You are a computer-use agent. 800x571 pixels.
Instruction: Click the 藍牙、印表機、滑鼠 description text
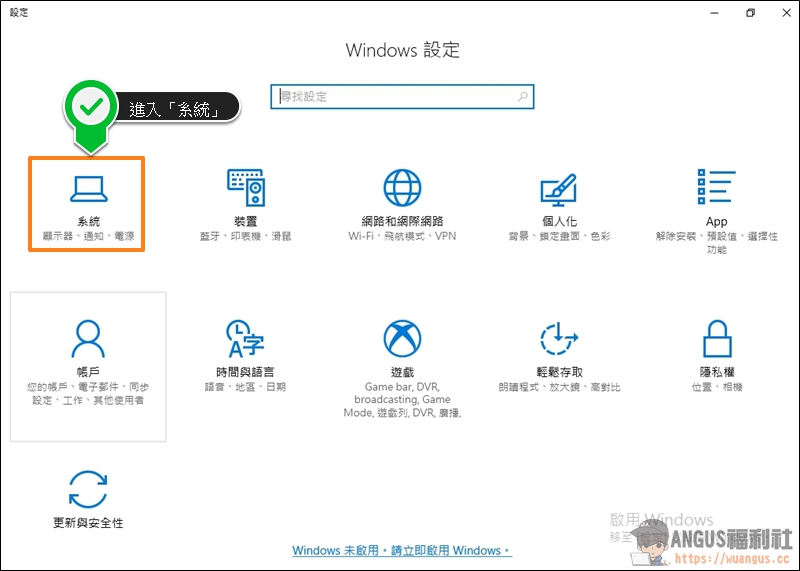245,237
